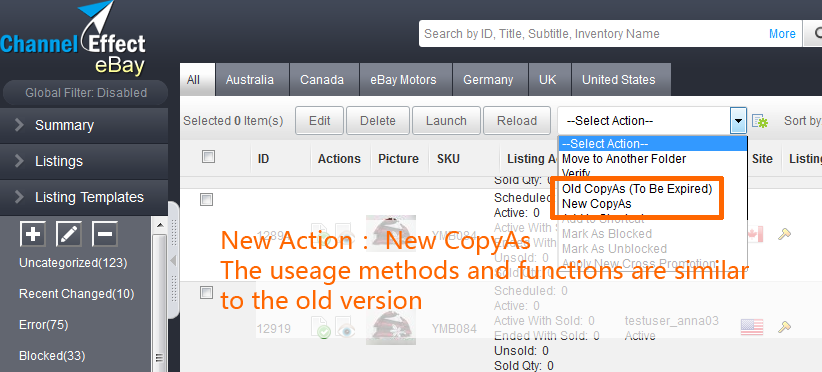
Task: Click the ChannelEffect eBay logo
Action: (73, 39)
